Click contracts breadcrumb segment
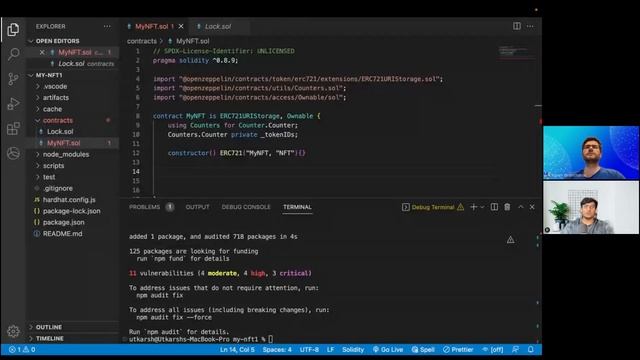The height and width of the screenshot is (360, 640). [142, 41]
